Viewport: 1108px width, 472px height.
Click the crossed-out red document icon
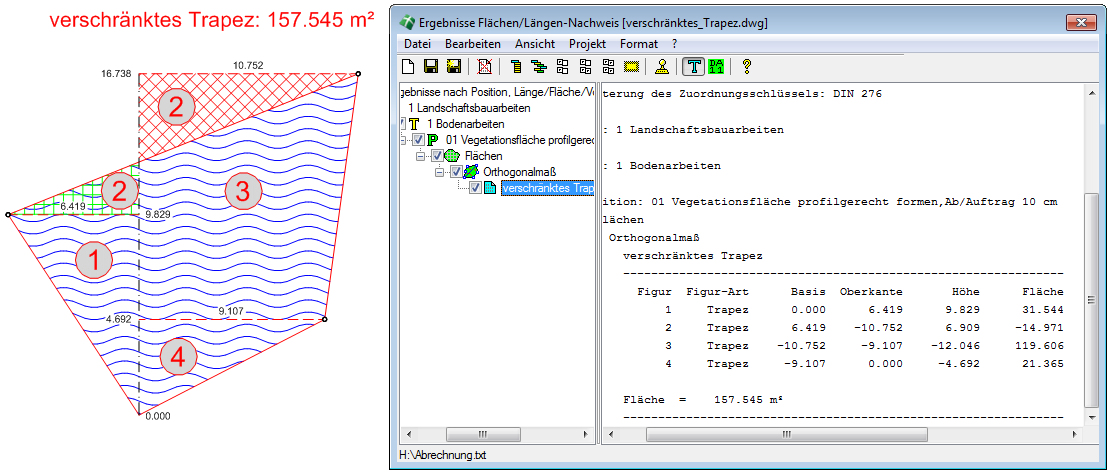tap(485, 67)
